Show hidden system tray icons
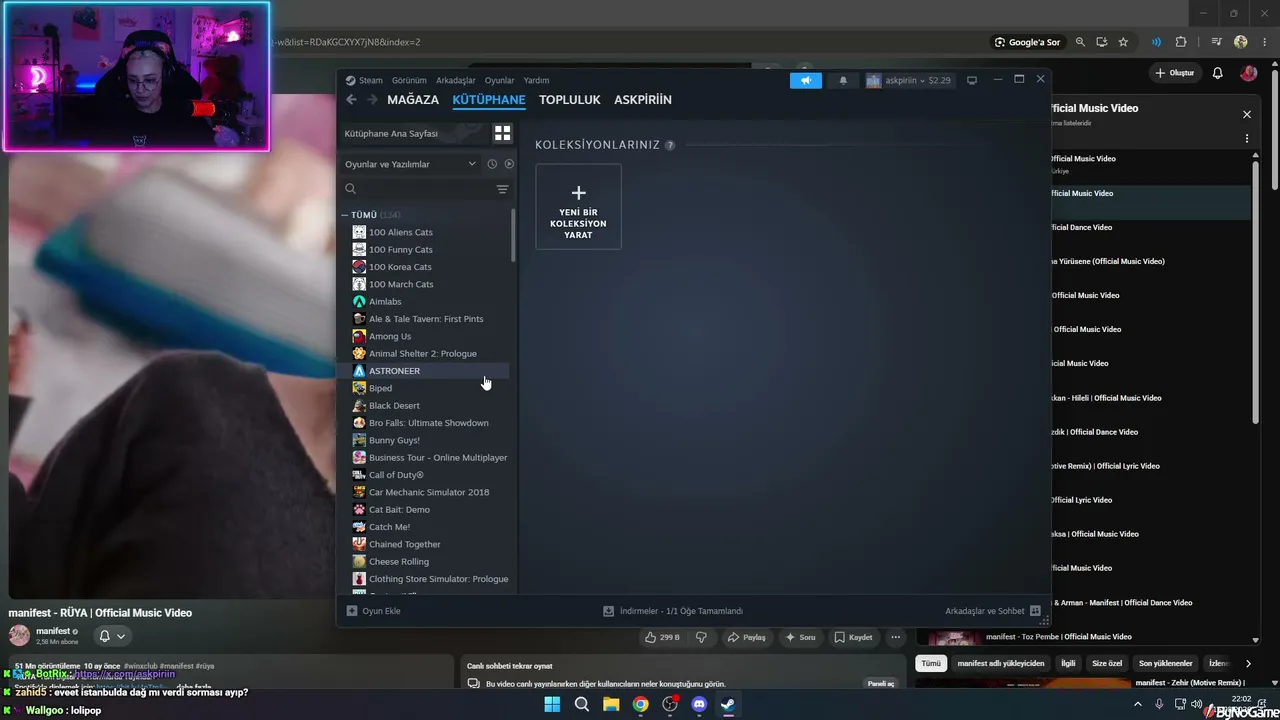The width and height of the screenshot is (1280, 720). [1137, 704]
